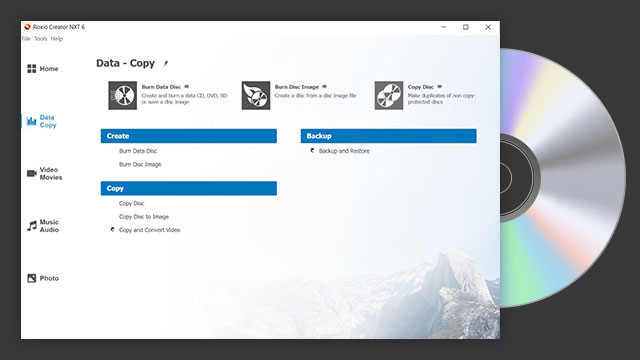Open the Tools menu
640x360 pixels.
click(x=40, y=39)
